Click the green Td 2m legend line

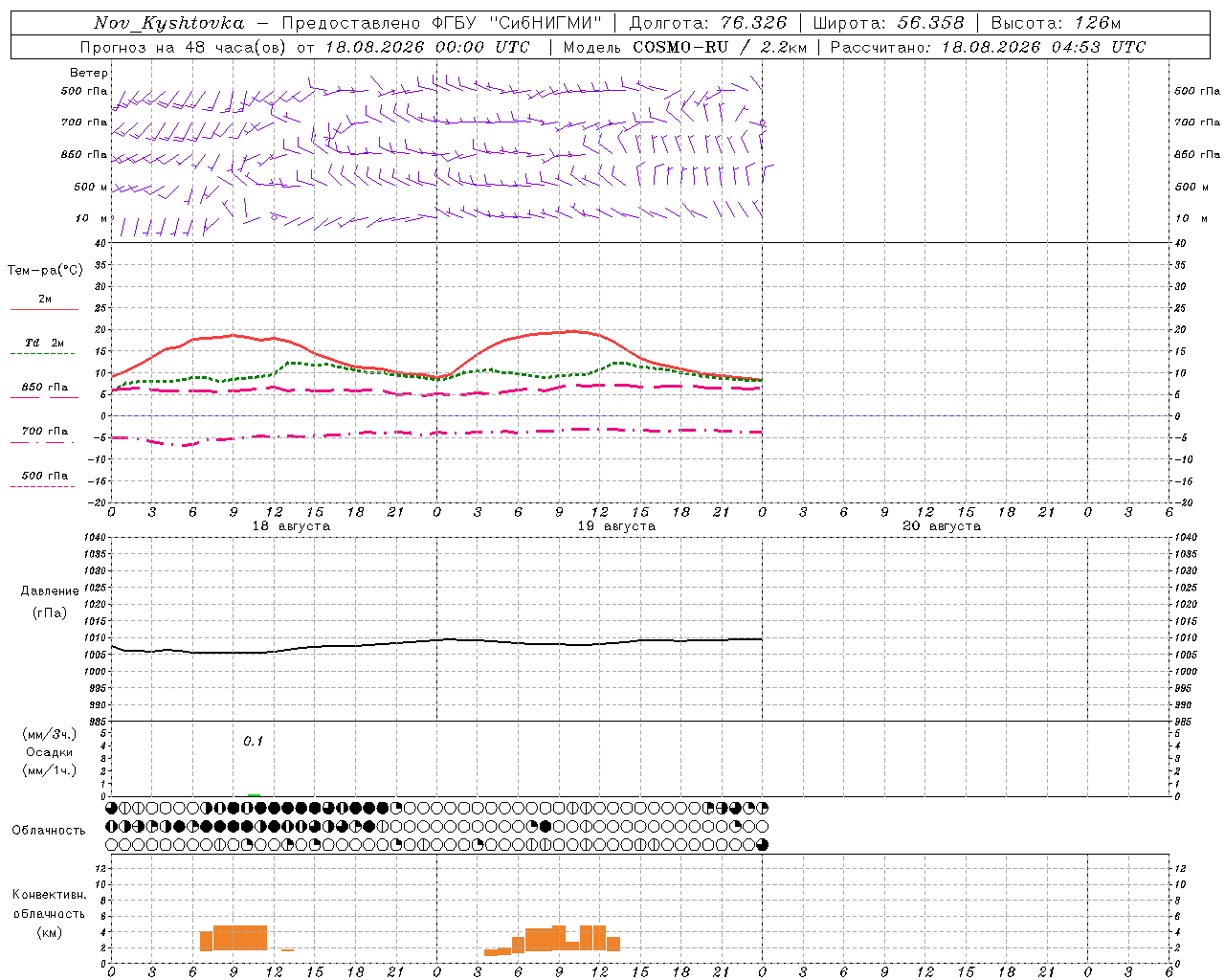(42, 354)
